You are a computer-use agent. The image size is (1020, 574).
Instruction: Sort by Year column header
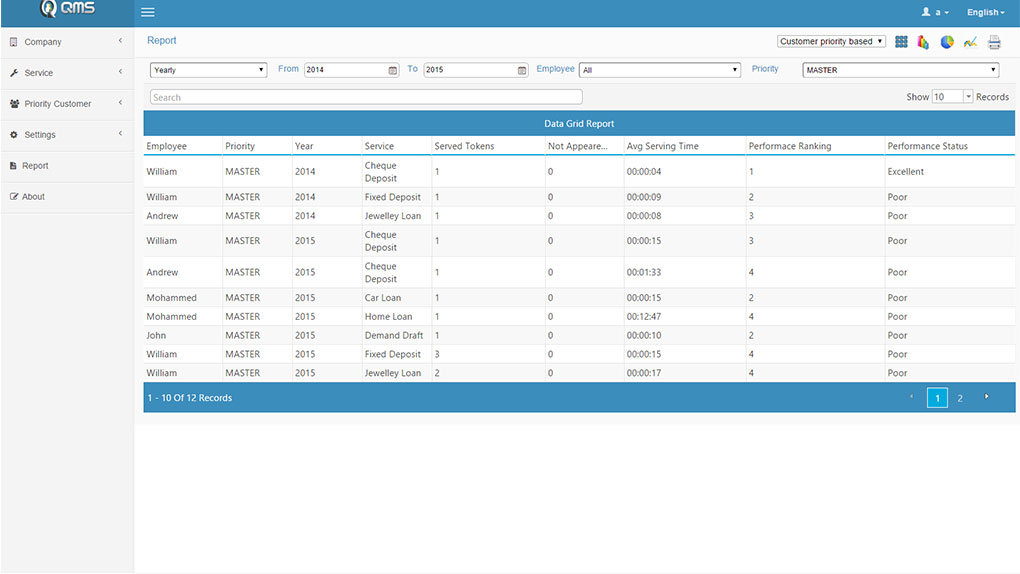pyautogui.click(x=304, y=146)
